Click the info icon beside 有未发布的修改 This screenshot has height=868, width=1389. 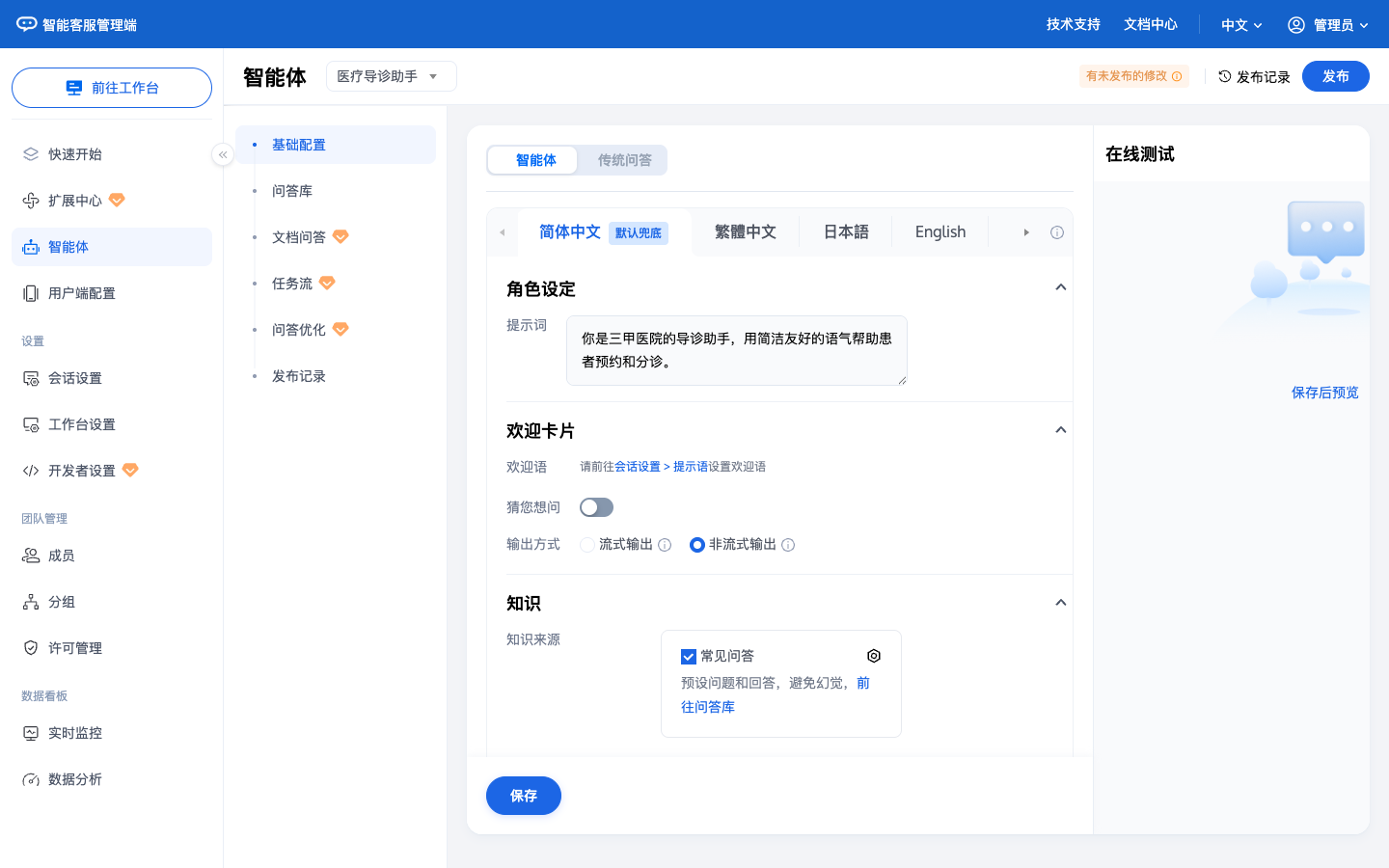(1177, 76)
